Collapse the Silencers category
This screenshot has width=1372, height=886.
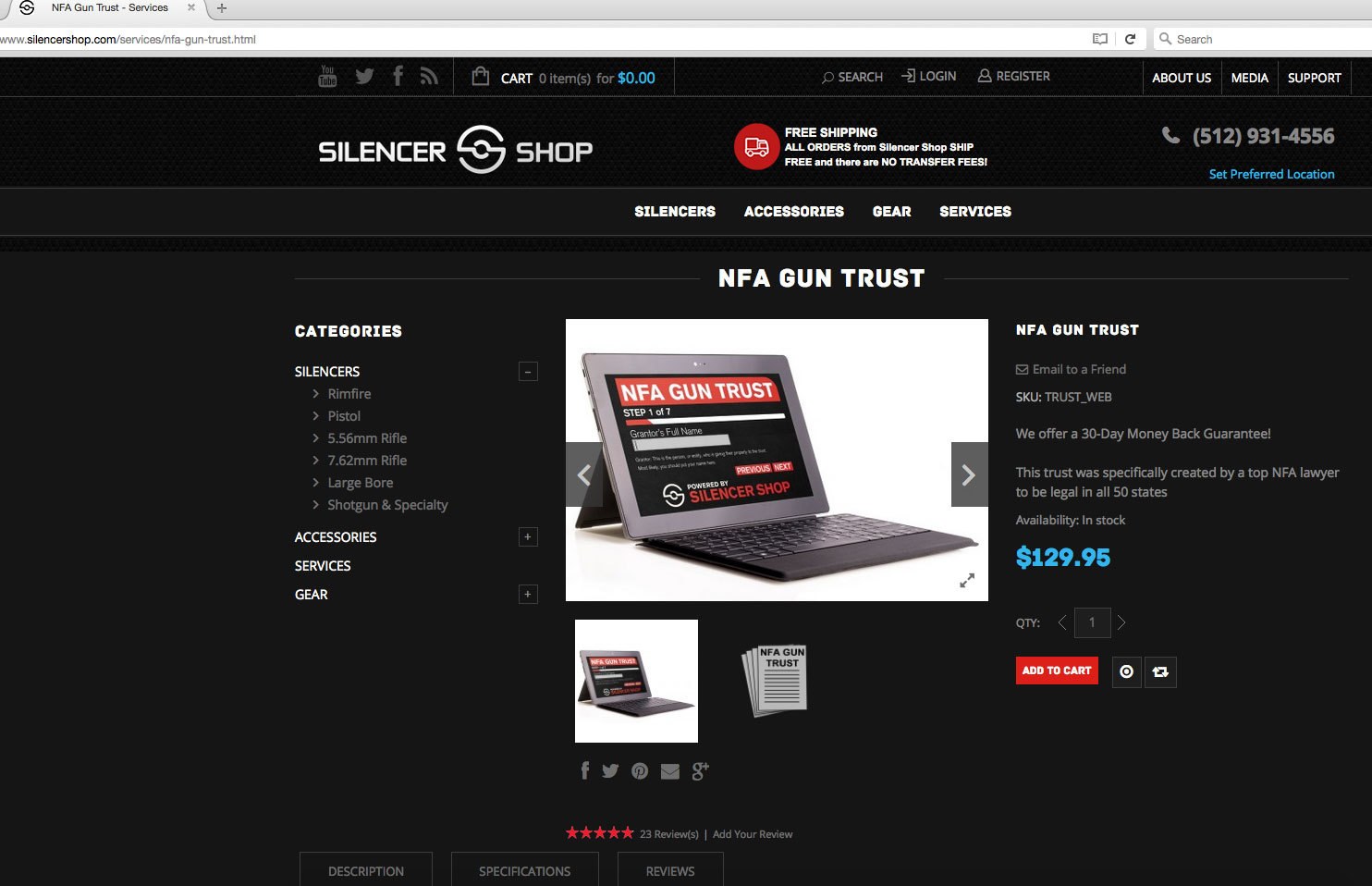coord(528,372)
